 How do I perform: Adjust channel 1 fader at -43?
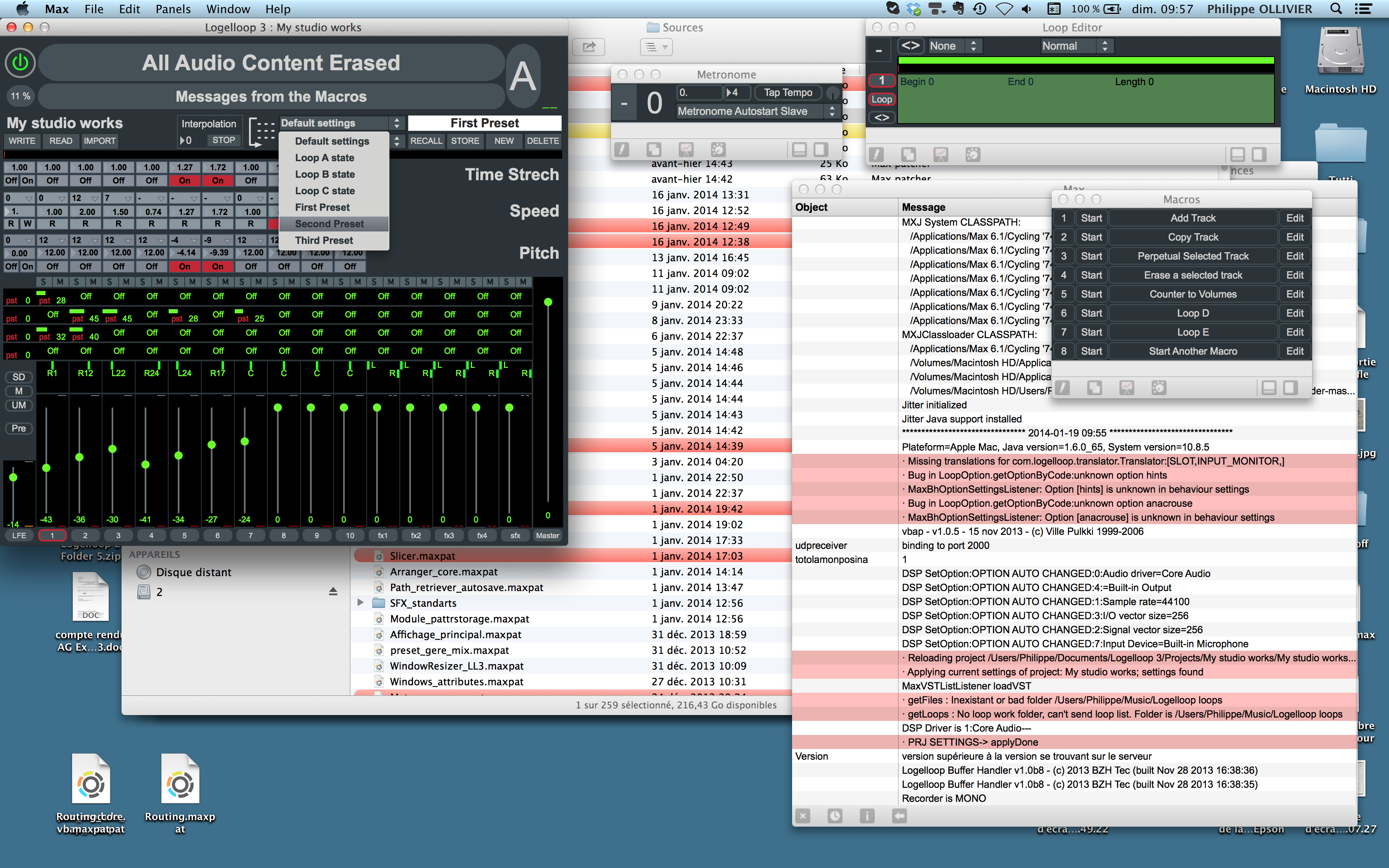(46, 468)
